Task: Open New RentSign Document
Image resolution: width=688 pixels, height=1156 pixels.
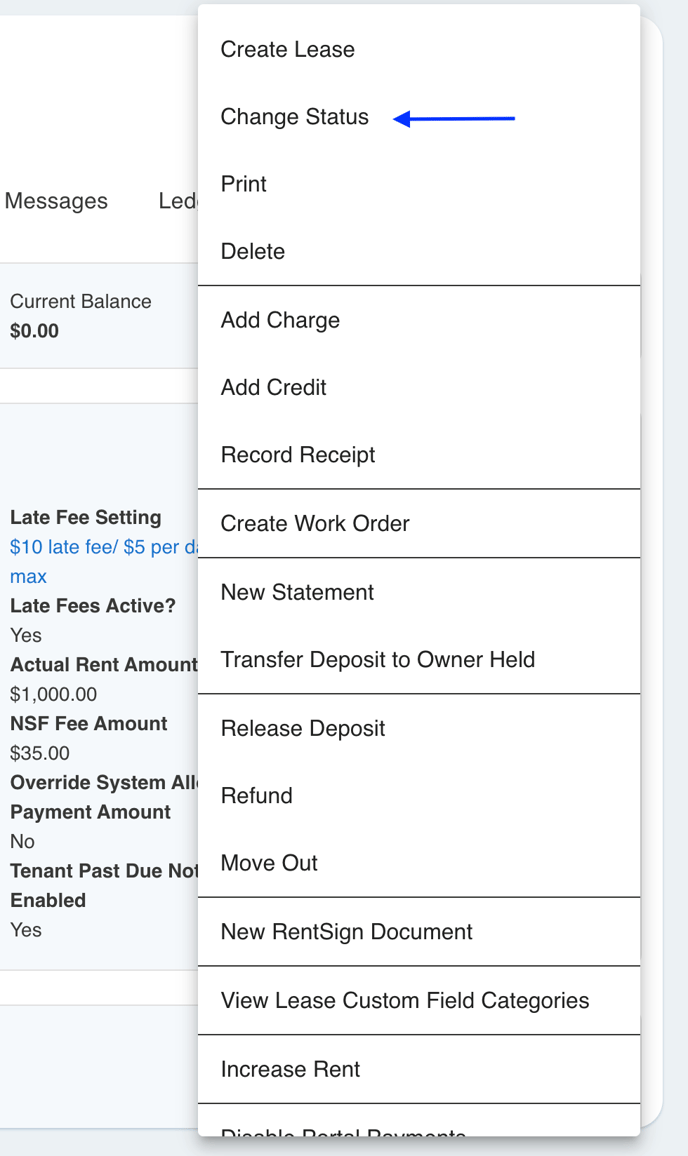Action: pos(347,932)
